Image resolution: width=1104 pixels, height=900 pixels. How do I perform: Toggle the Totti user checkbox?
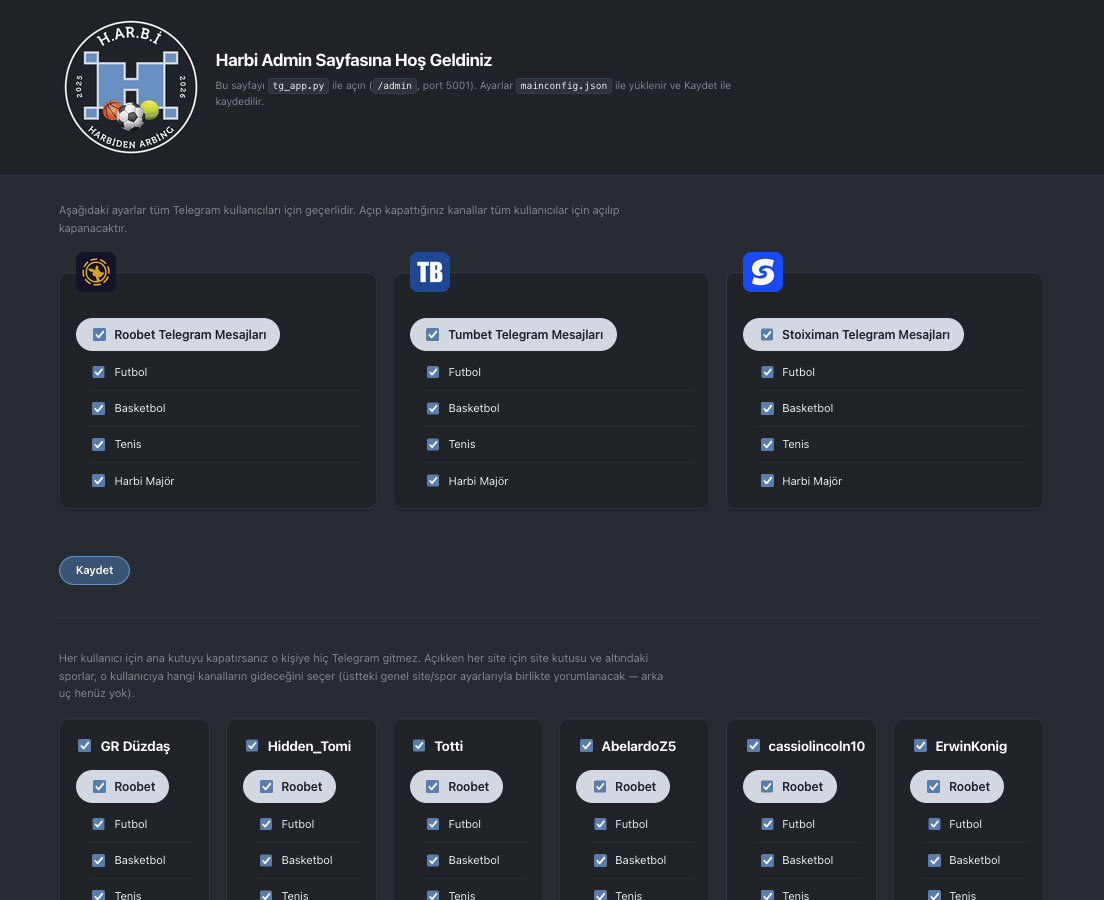[419, 746]
